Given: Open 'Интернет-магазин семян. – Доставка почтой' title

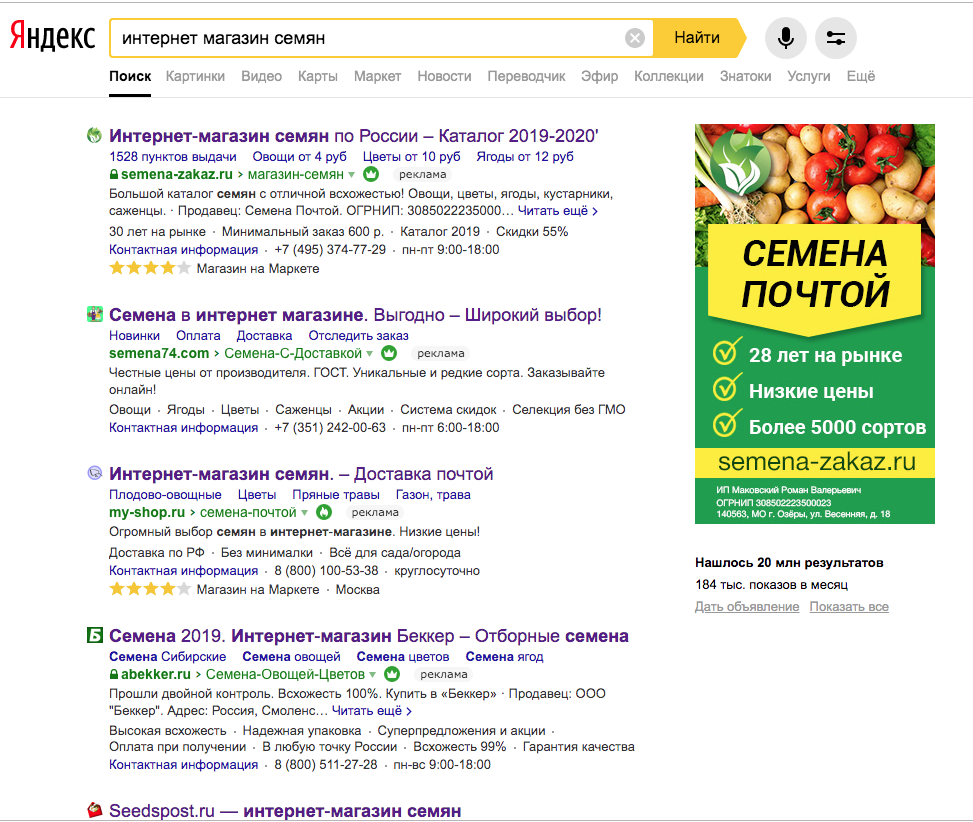Looking at the screenshot, I should tap(301, 474).
